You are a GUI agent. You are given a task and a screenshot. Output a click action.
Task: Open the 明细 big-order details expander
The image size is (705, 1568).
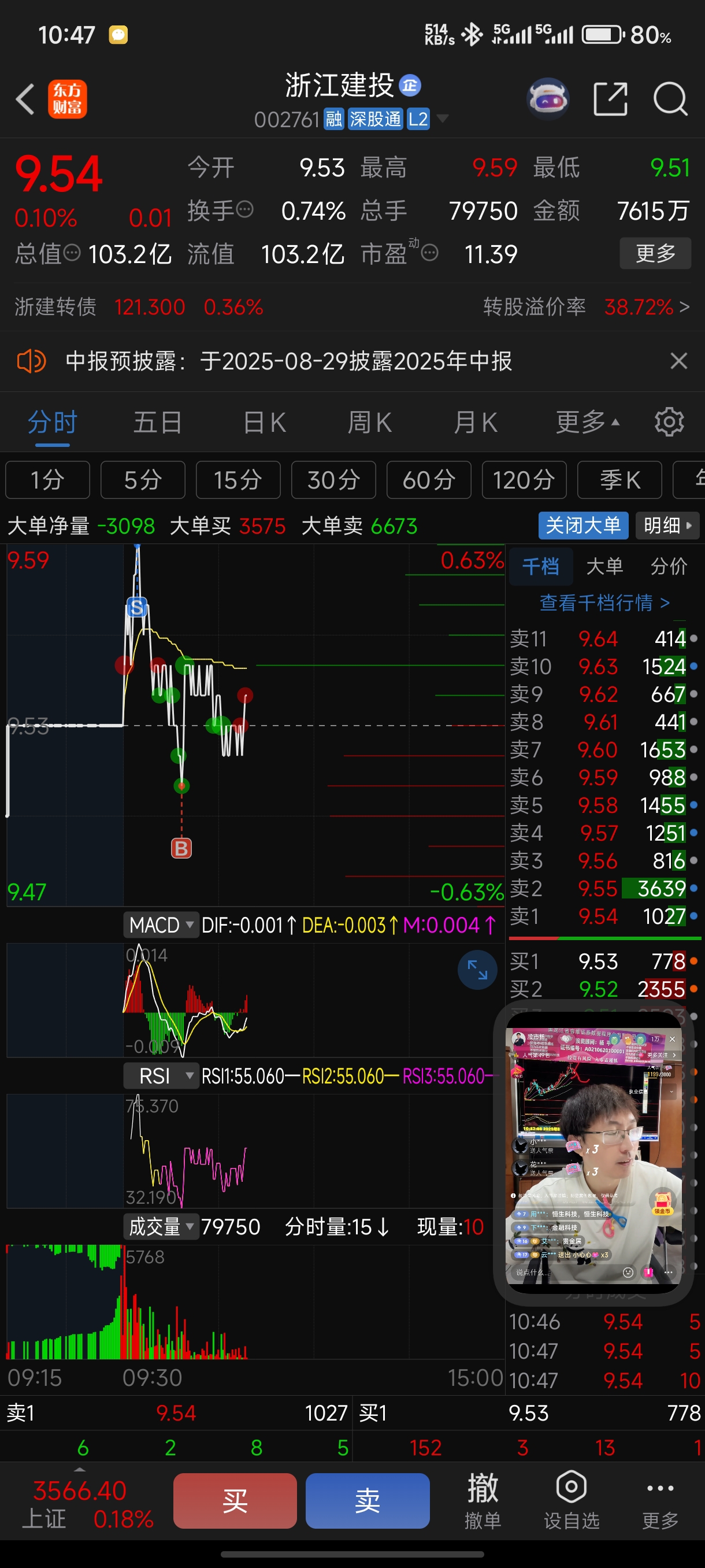[667, 526]
